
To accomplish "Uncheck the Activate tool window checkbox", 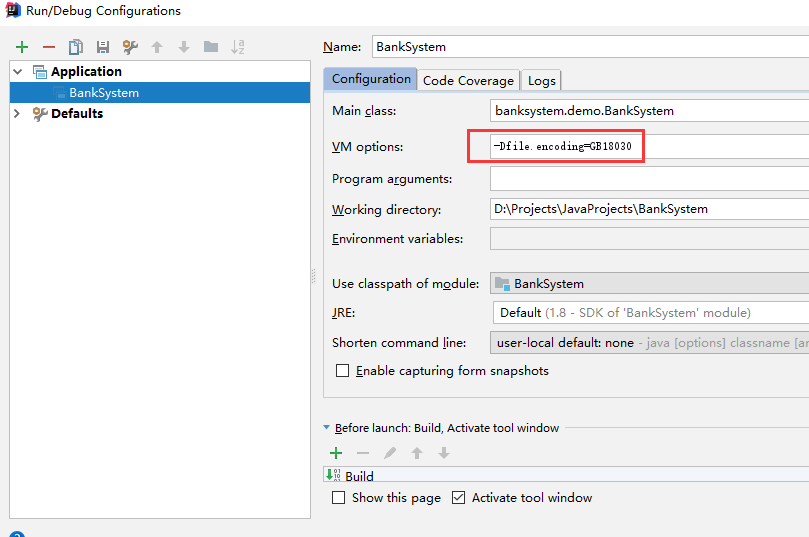I will [458, 497].
